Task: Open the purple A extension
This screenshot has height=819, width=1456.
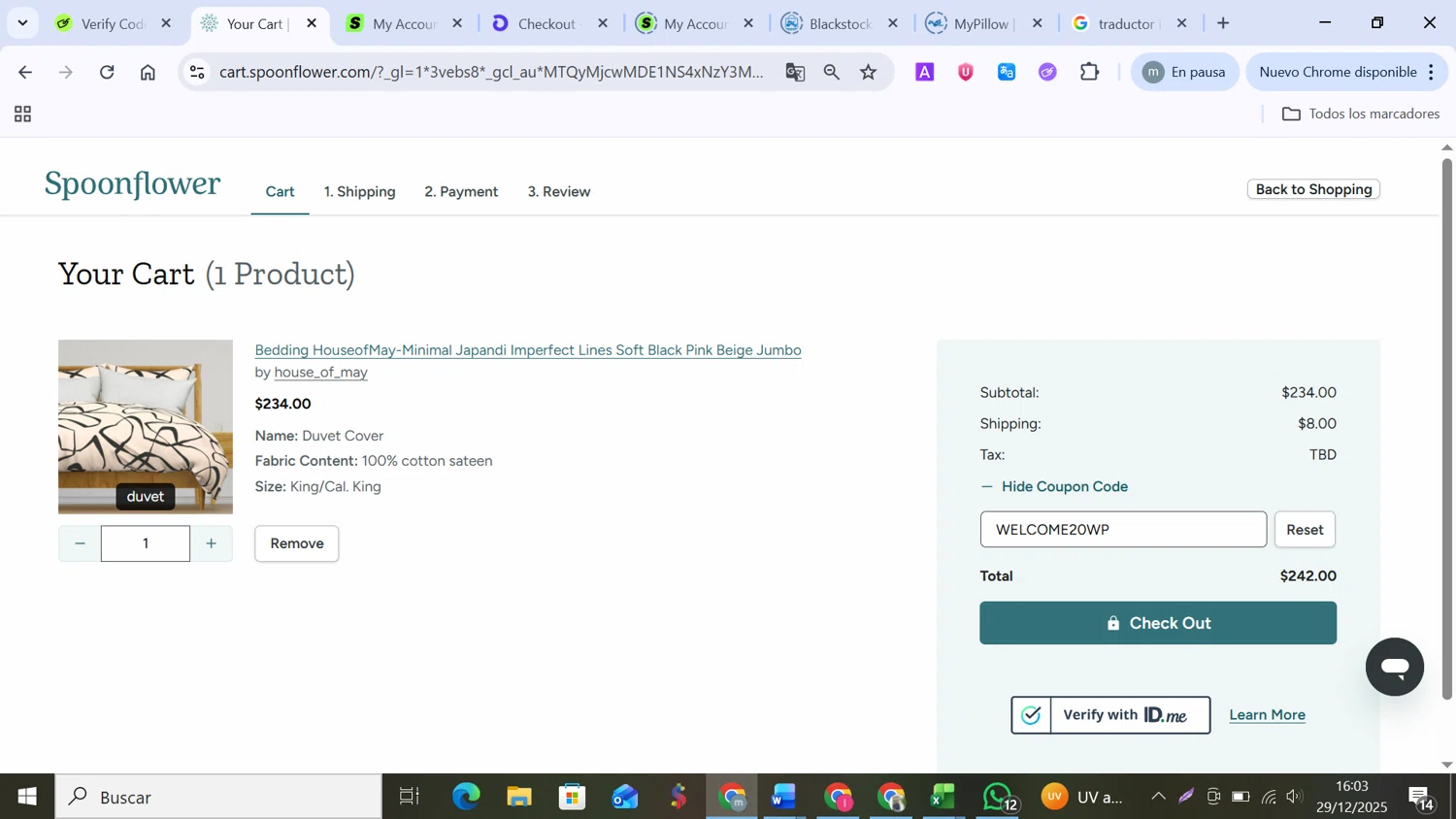Action: point(925,72)
